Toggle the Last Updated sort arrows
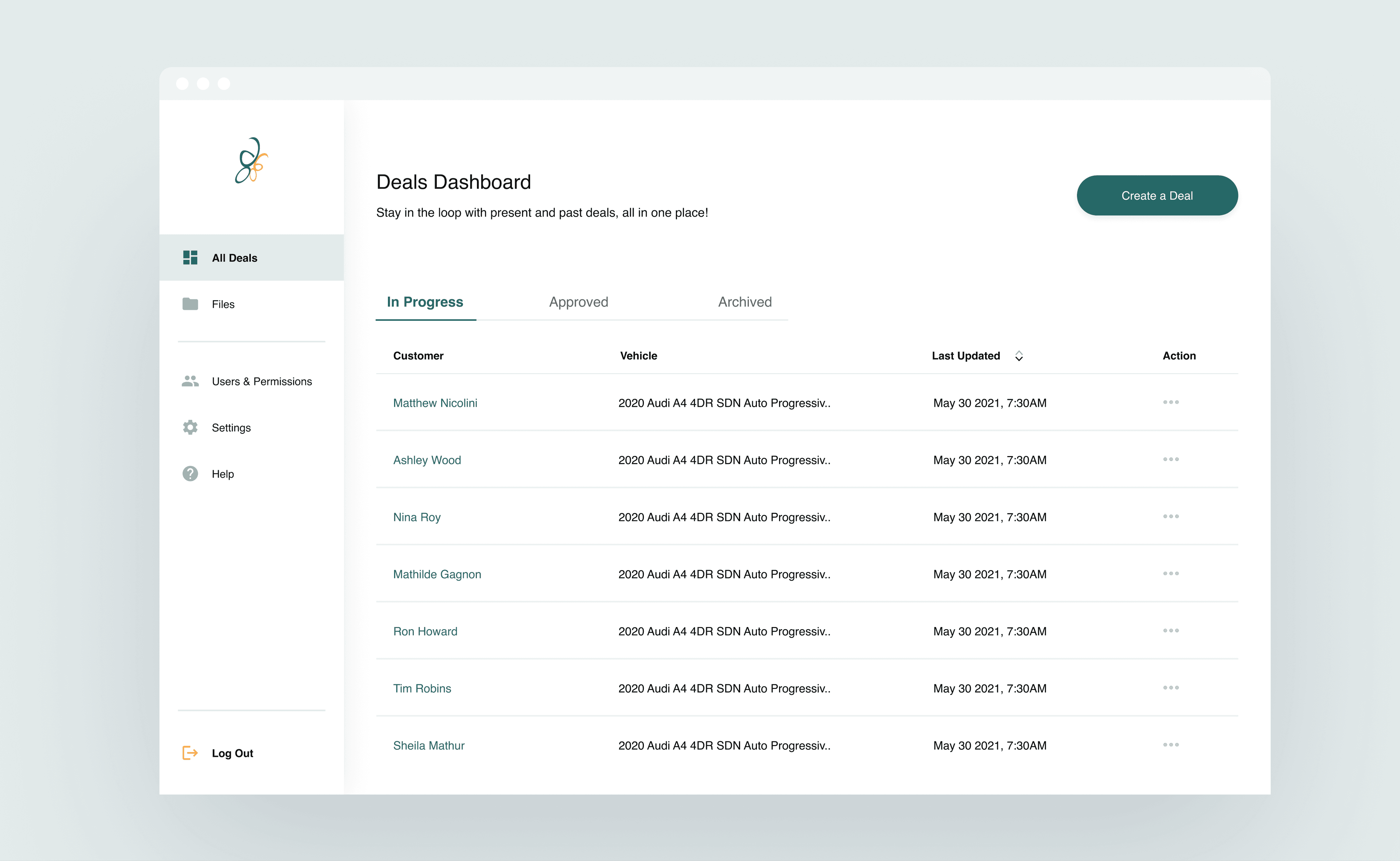 click(x=1019, y=356)
